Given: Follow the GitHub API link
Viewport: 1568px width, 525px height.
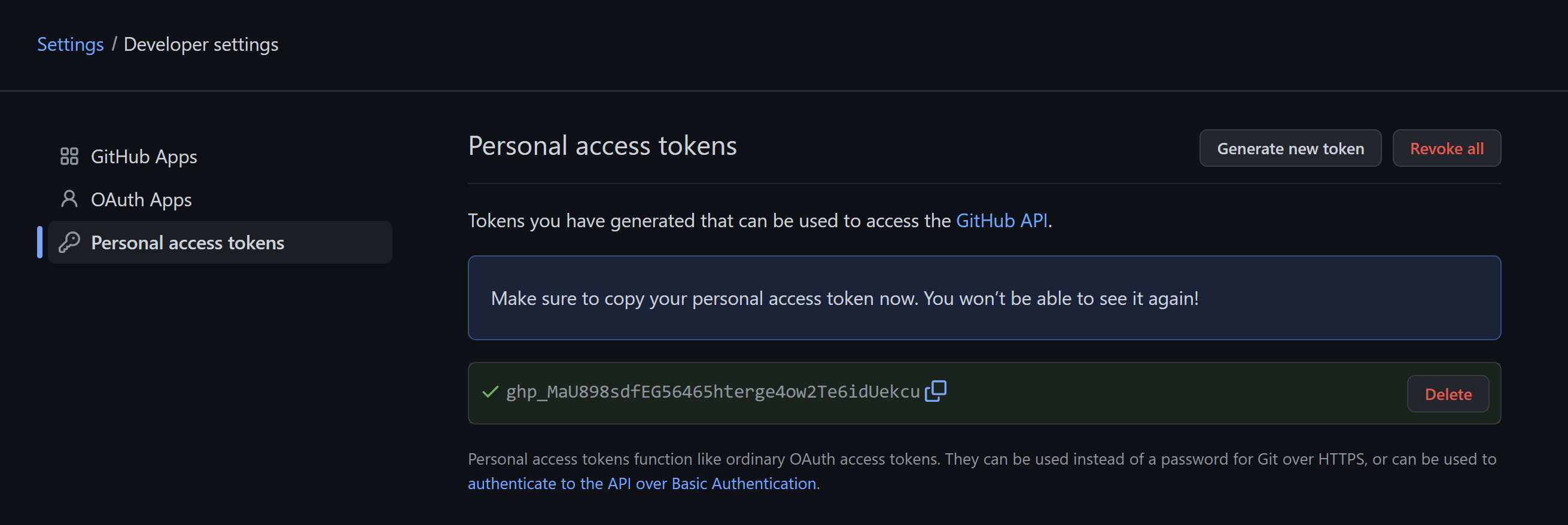Looking at the screenshot, I should click(1001, 220).
